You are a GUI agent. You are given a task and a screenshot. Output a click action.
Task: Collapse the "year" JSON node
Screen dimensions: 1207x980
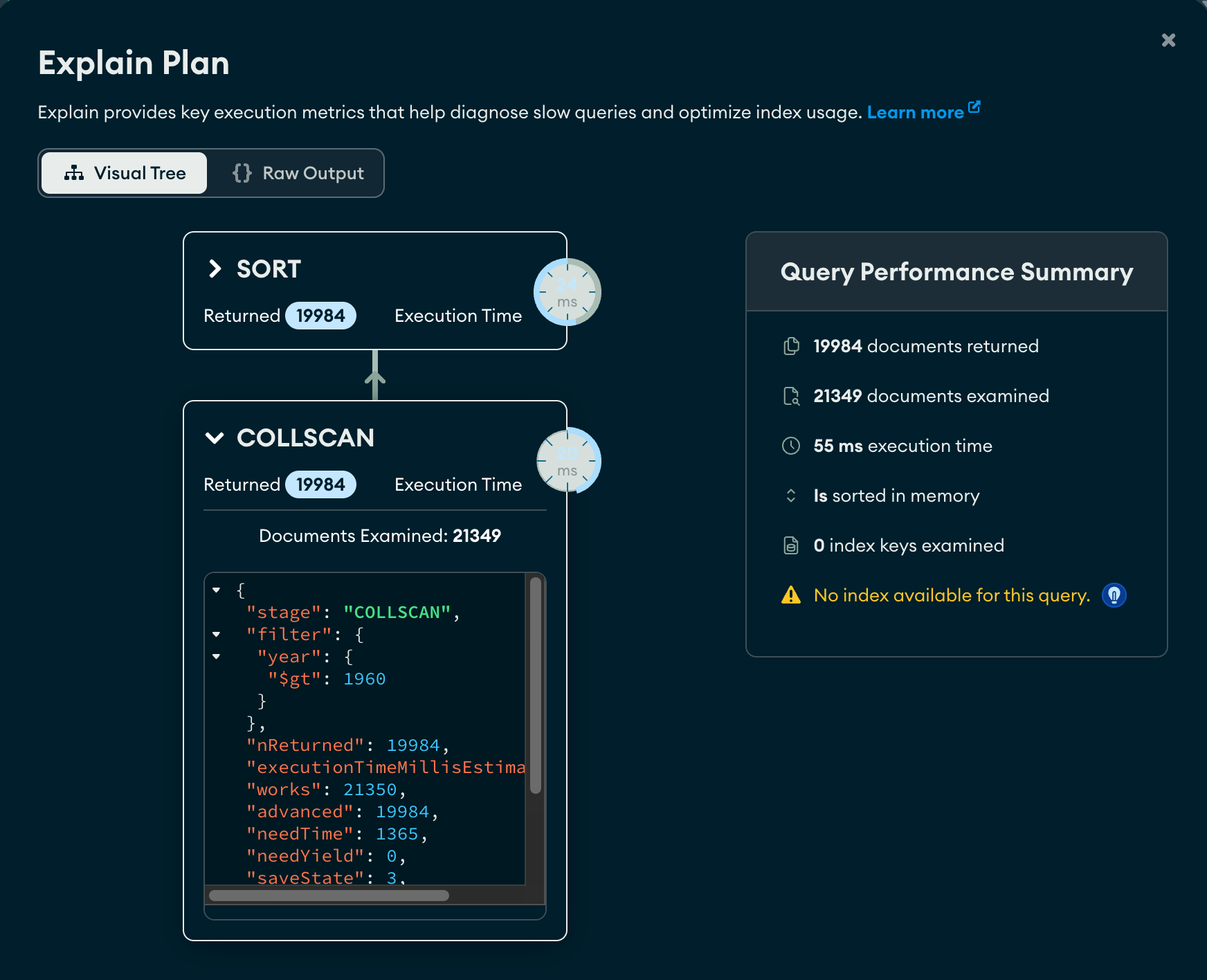[x=217, y=657]
